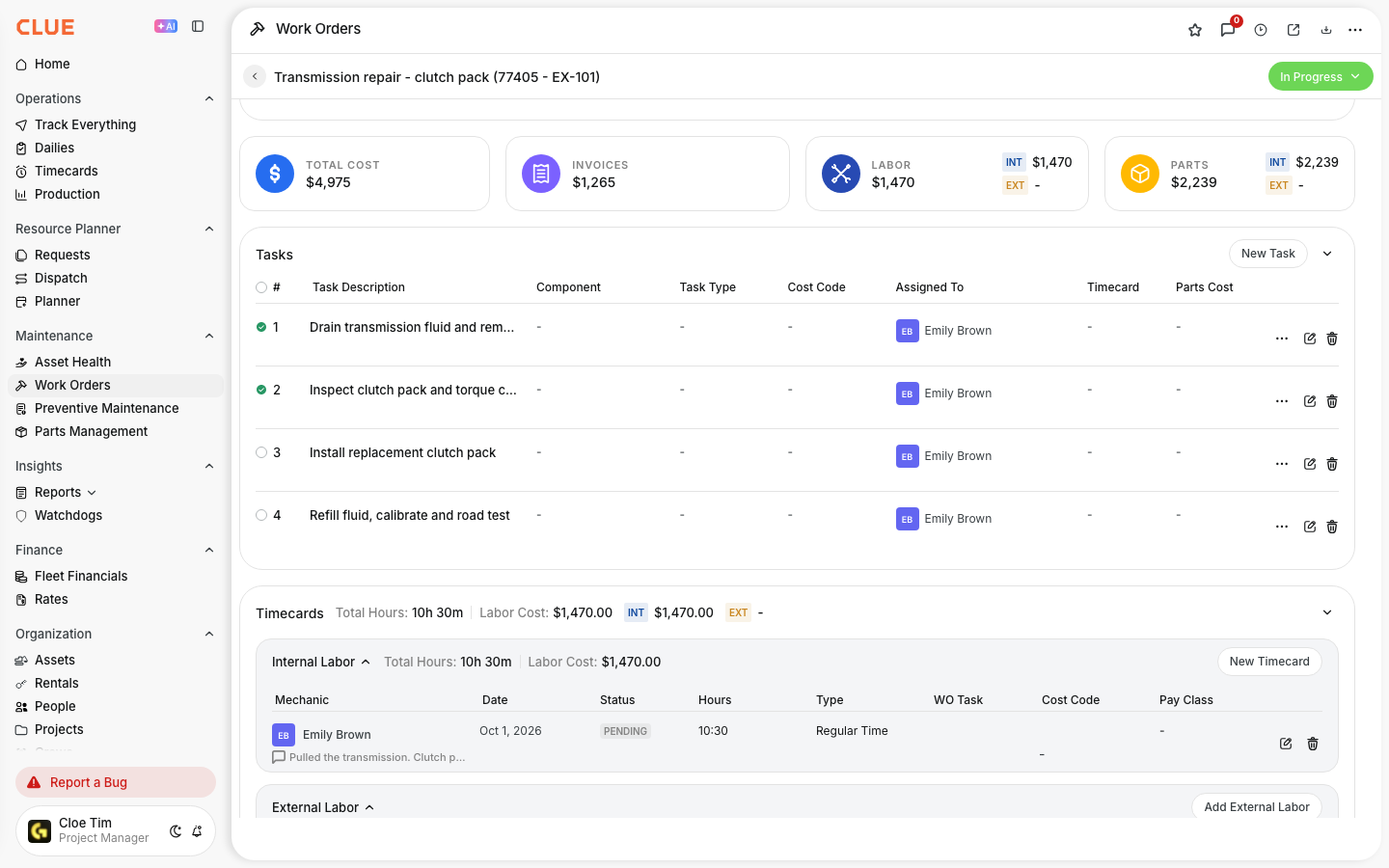Collapse the Organization sidebar section
The image size is (1389, 868).
coord(209,634)
